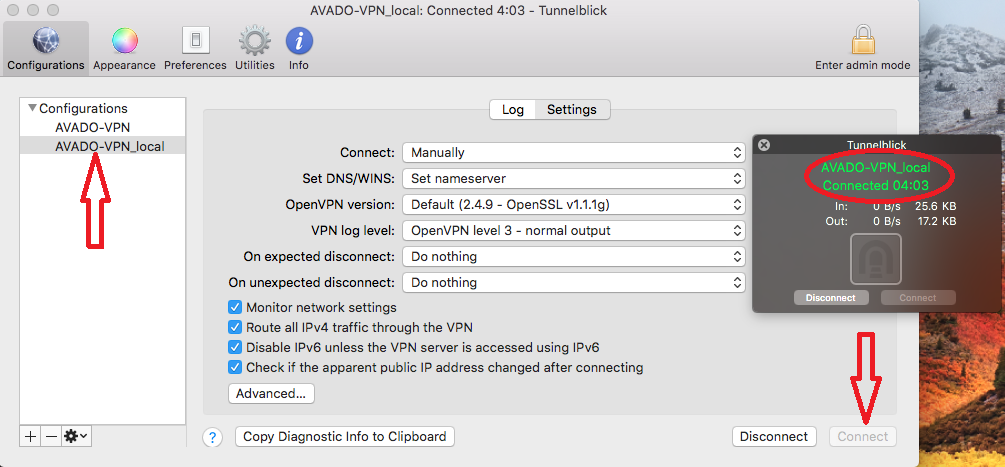
Task: Open the Set DNS/WINS dropdown
Action: point(574,179)
